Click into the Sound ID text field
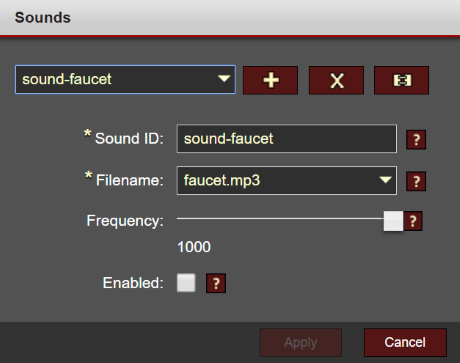This screenshot has width=460, height=363. click(x=287, y=139)
